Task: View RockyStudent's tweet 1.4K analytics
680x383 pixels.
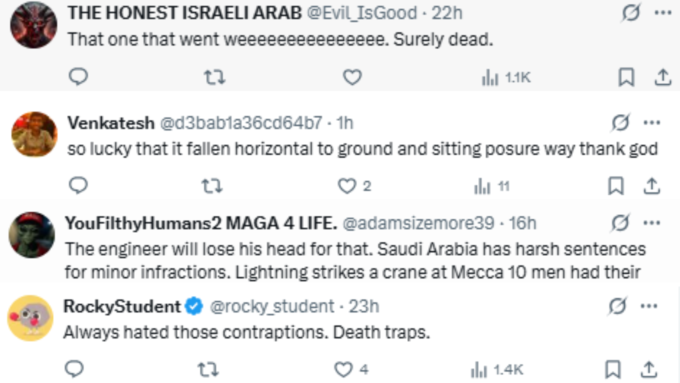Action: tap(497, 370)
